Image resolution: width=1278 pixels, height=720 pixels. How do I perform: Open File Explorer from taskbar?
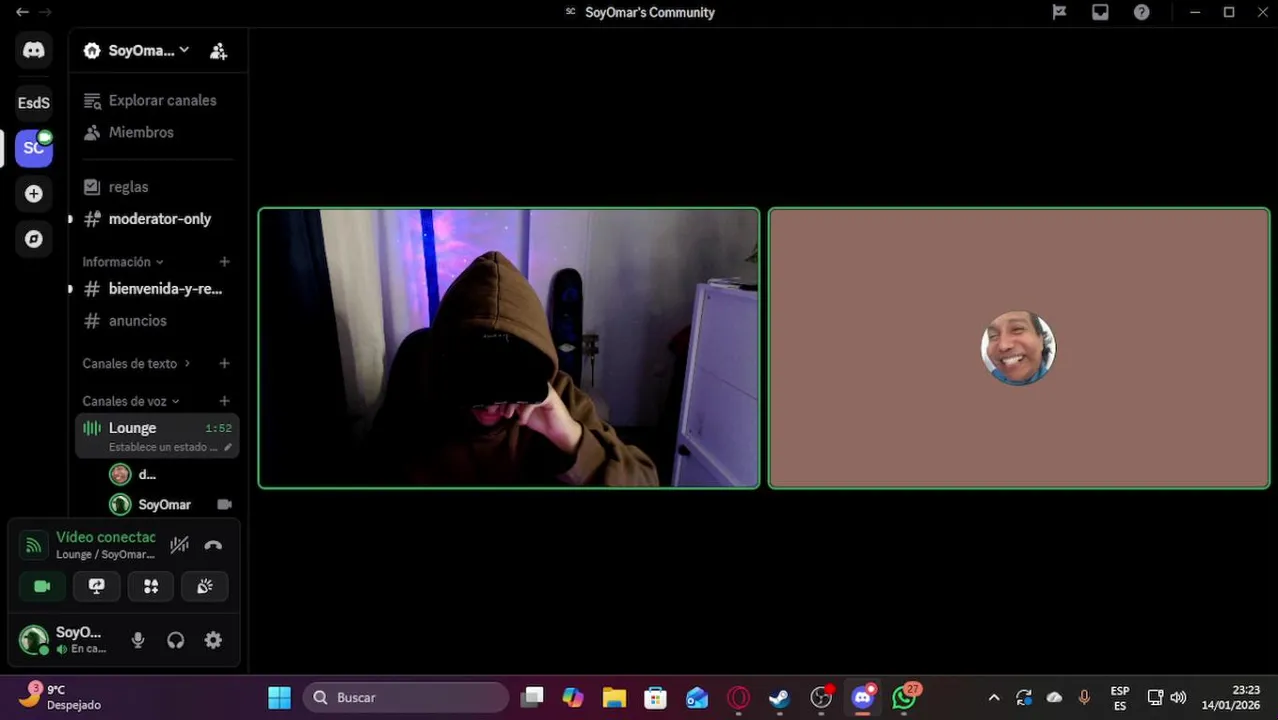tap(614, 697)
